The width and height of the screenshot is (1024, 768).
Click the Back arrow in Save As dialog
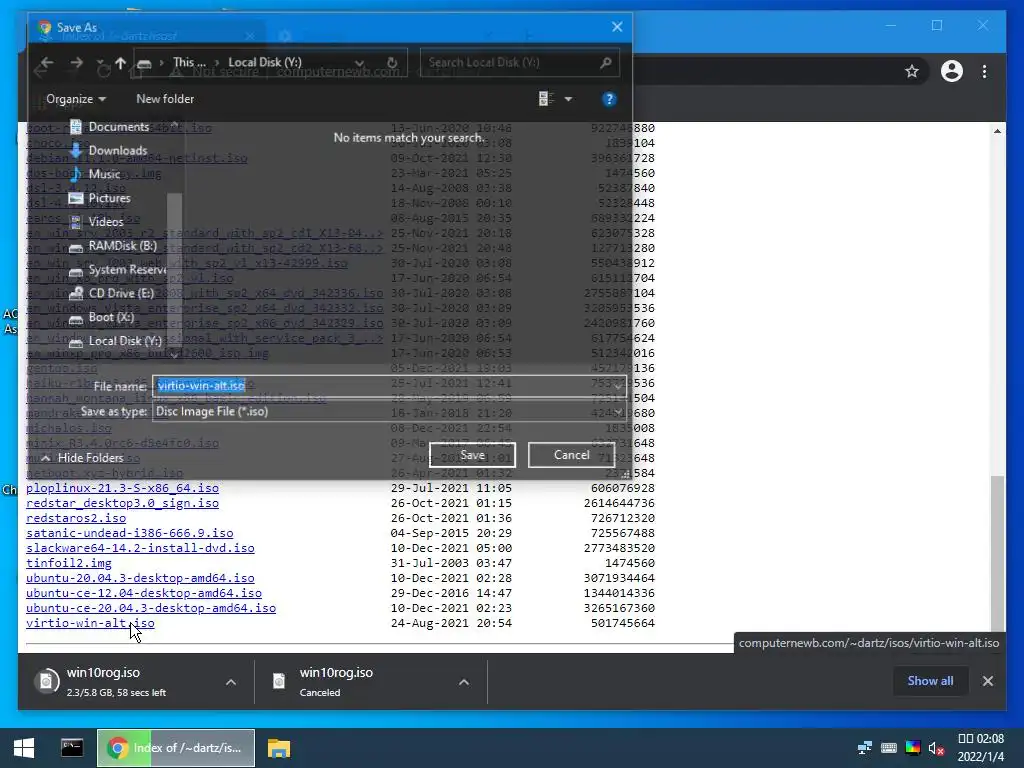(x=46, y=63)
